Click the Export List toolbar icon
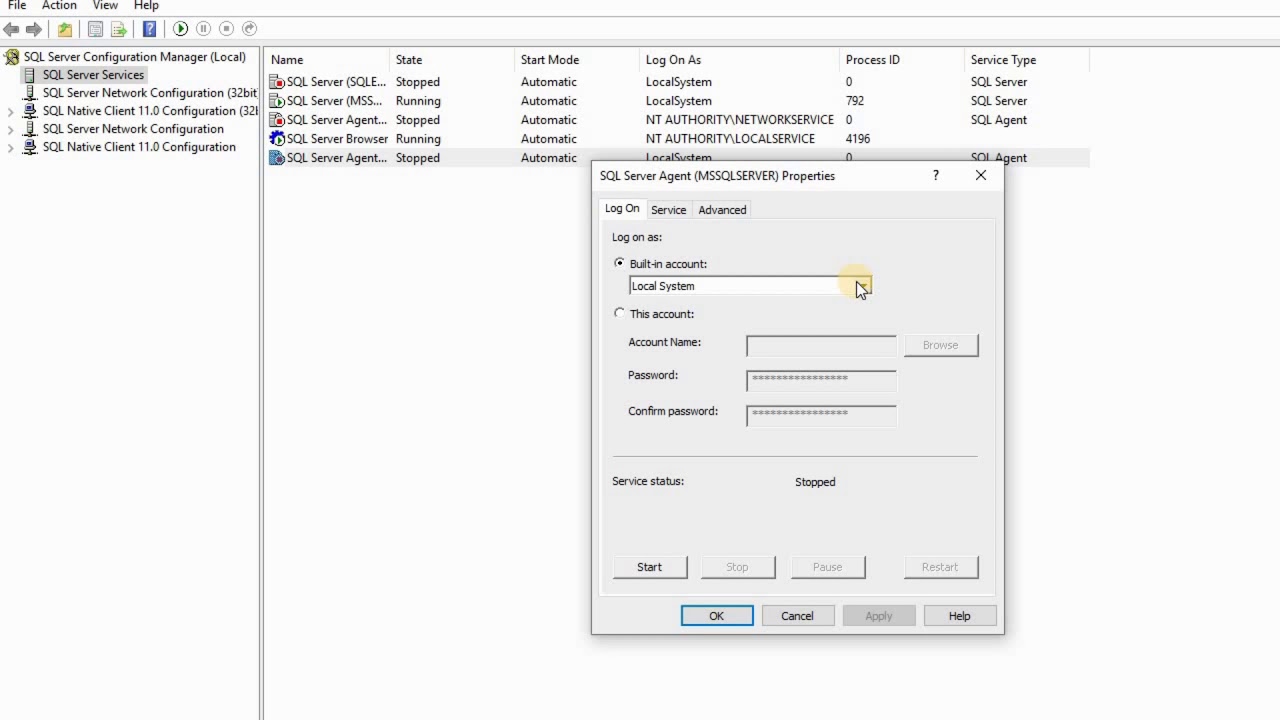 pyautogui.click(x=119, y=29)
